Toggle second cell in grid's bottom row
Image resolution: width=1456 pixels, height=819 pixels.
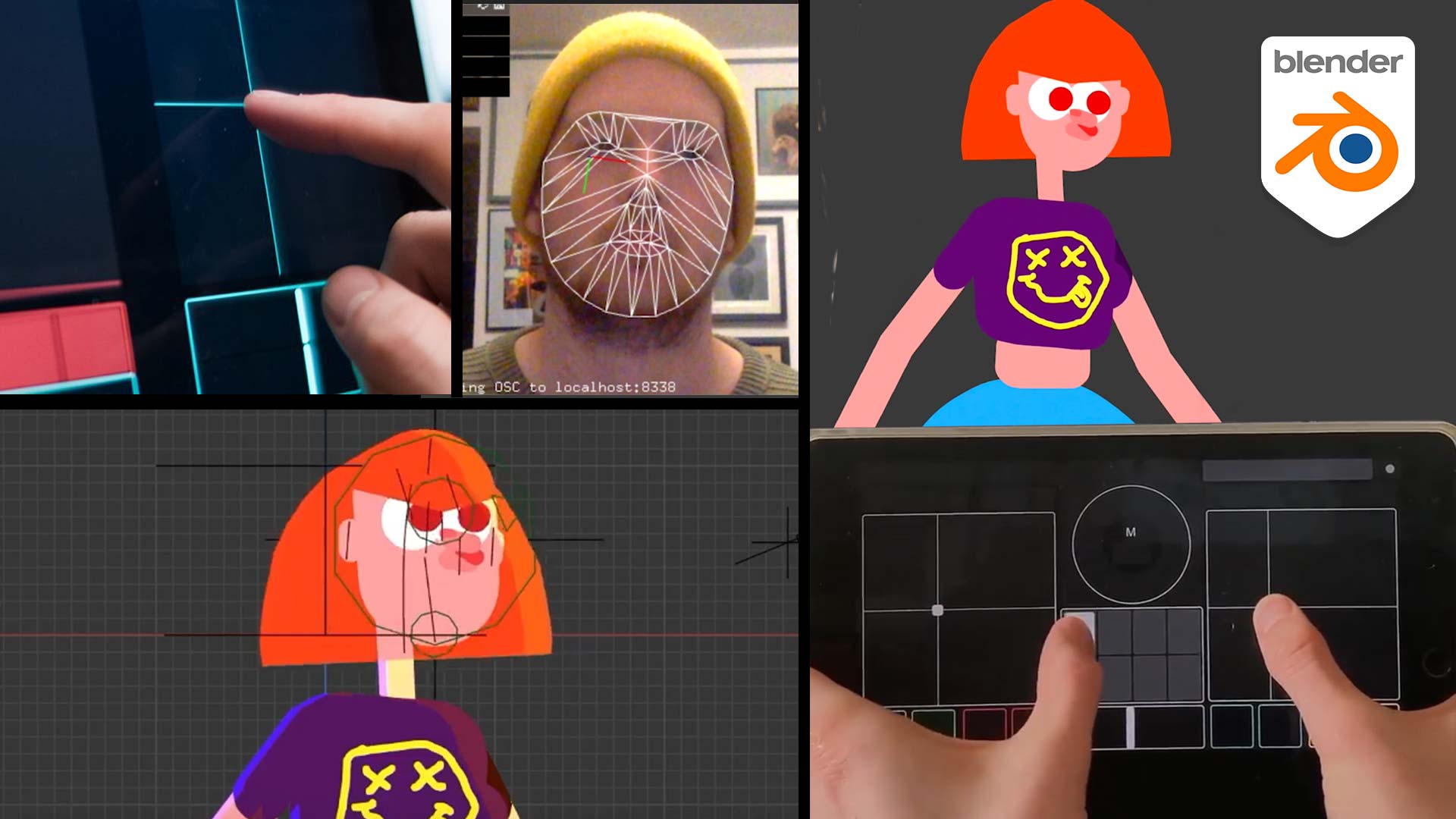coord(1116,678)
